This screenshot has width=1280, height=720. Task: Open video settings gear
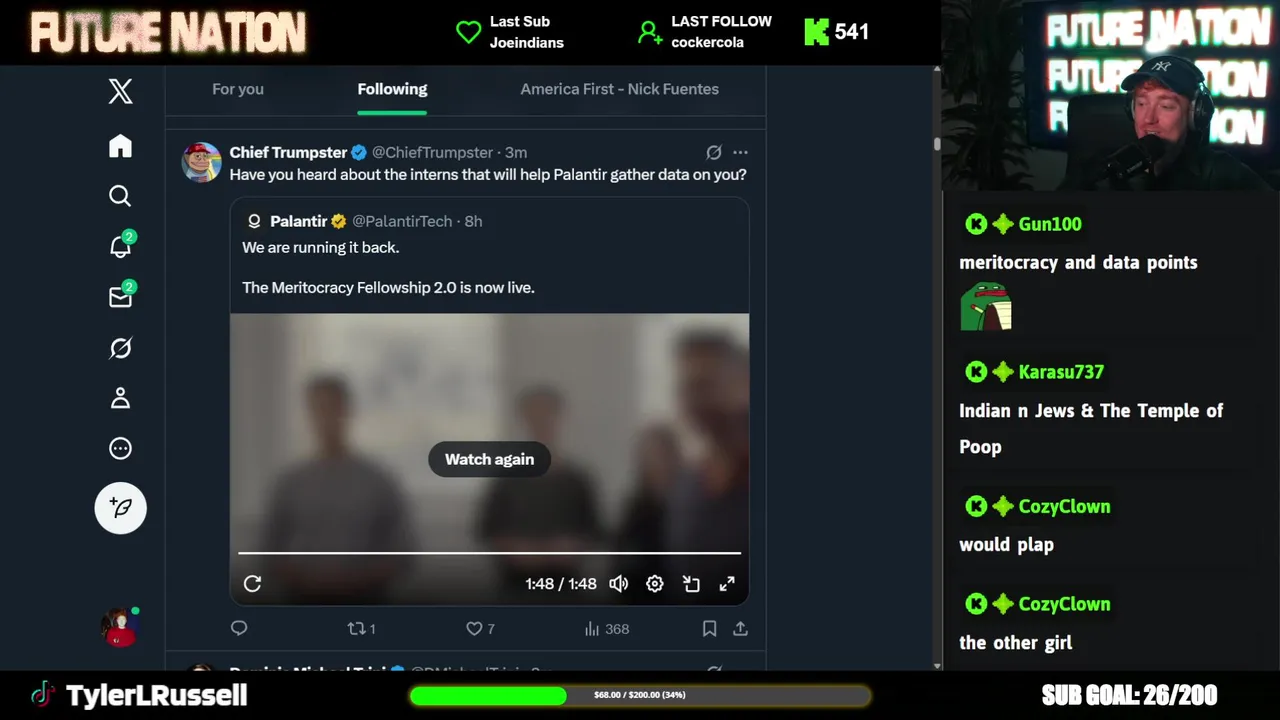click(x=655, y=584)
